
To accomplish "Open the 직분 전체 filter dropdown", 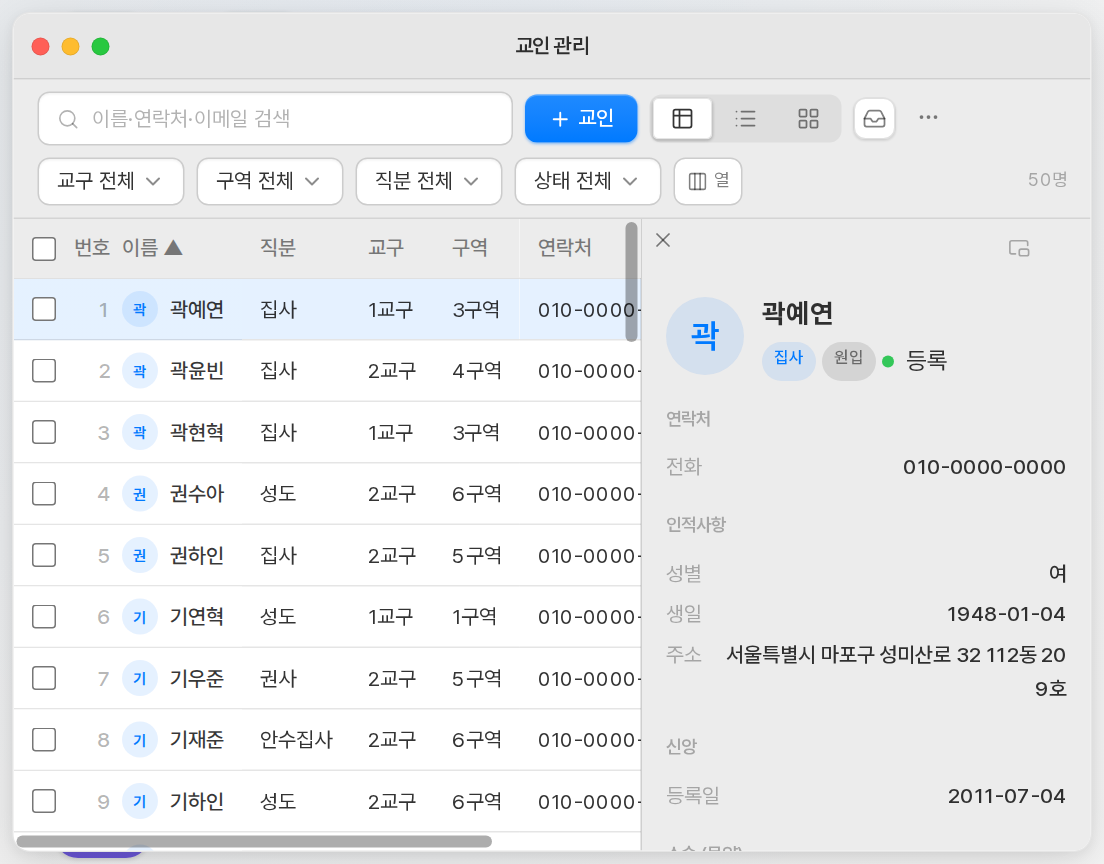I will point(429,182).
